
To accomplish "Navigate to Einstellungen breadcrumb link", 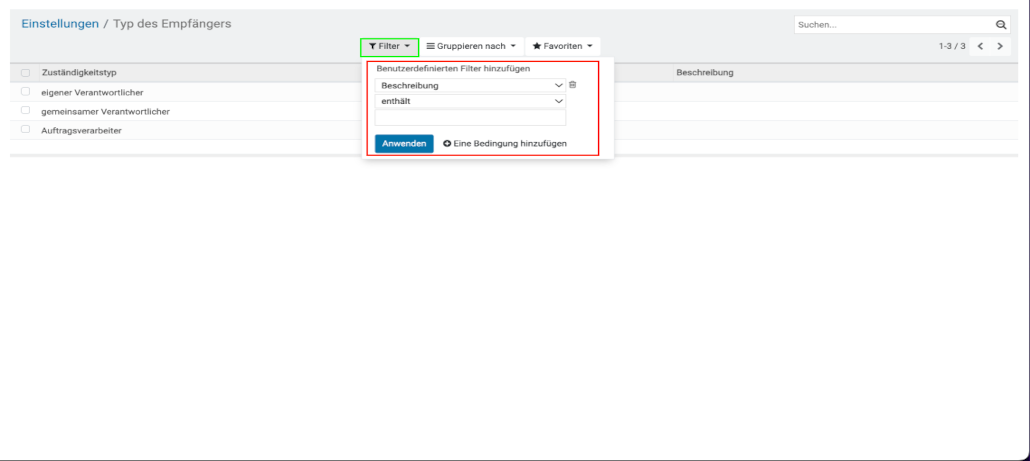I will pos(60,23).
